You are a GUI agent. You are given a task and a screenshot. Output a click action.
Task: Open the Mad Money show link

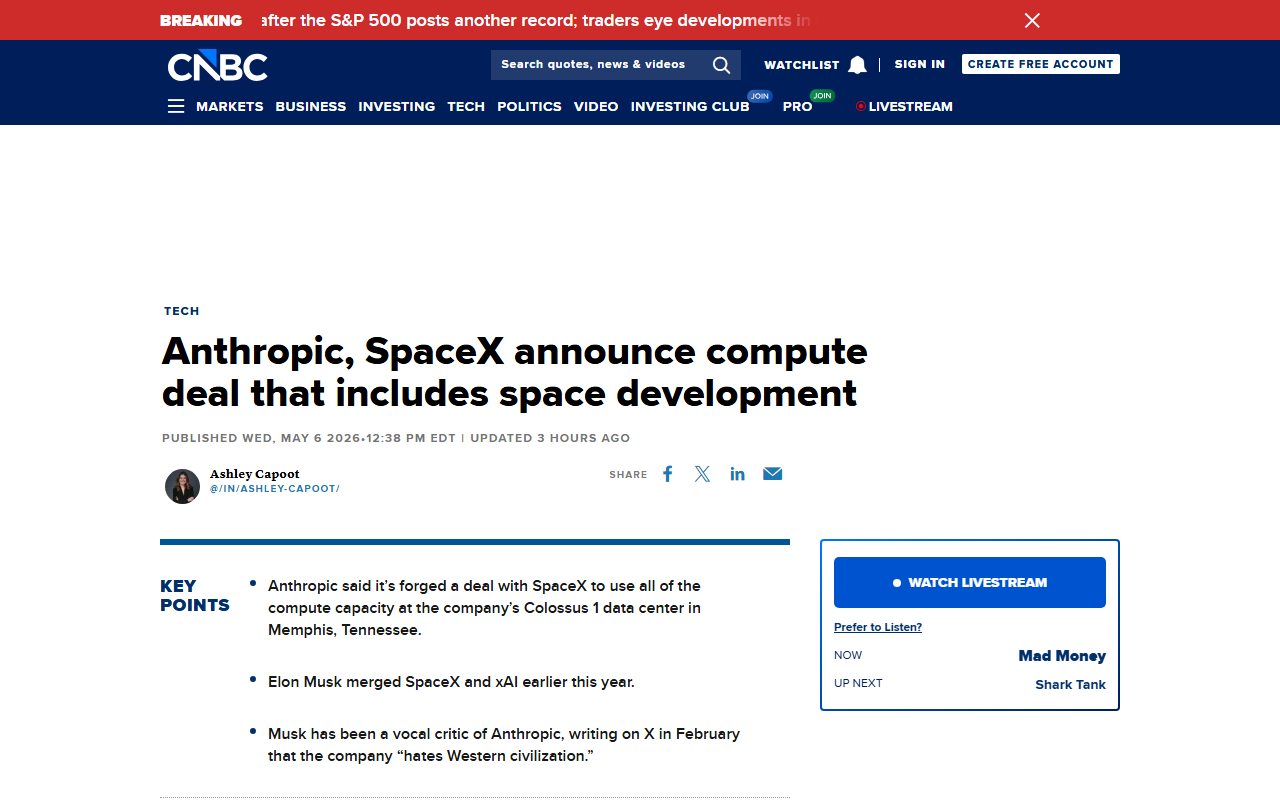coord(1062,656)
